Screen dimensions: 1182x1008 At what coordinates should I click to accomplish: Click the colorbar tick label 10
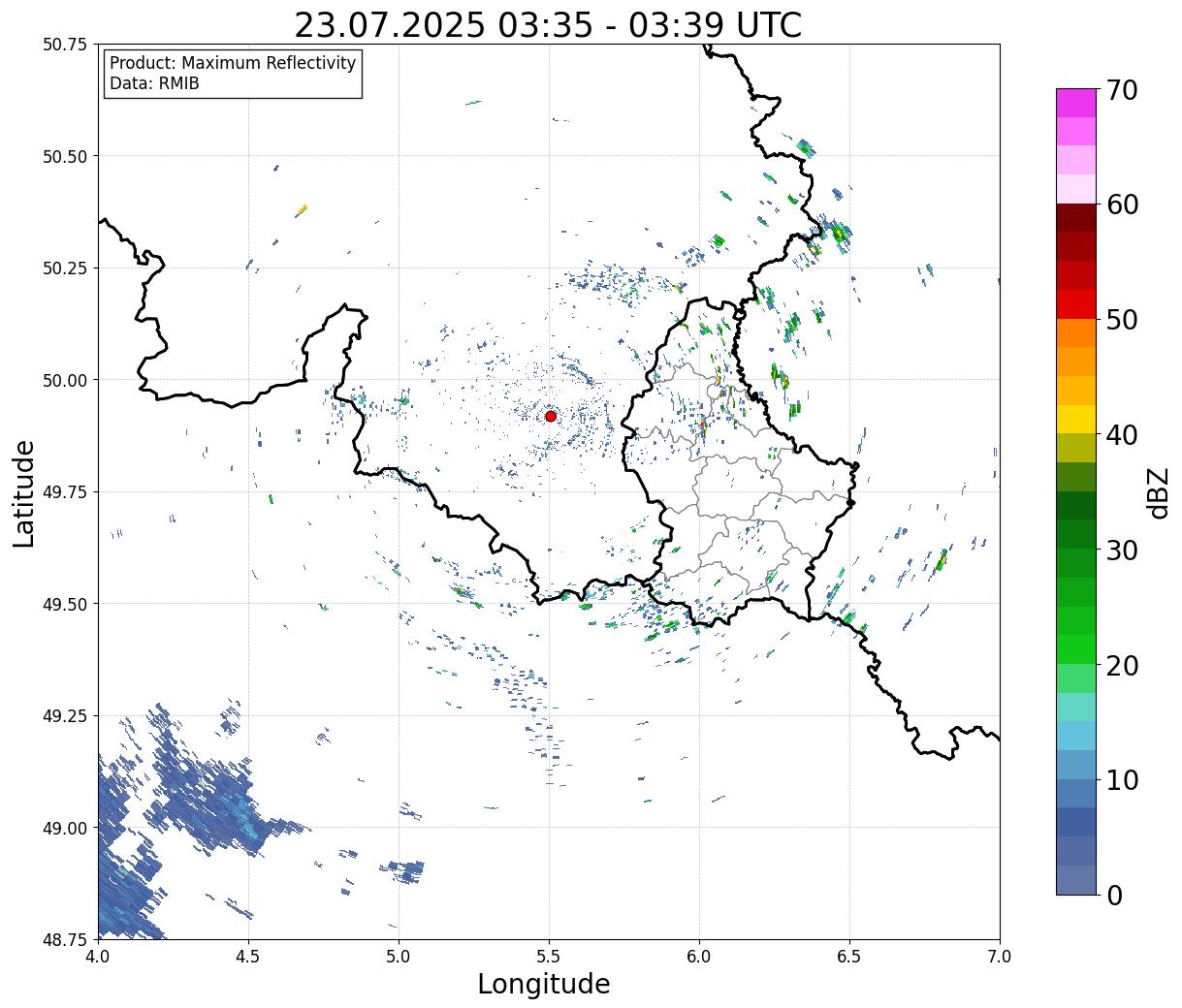point(1121,780)
